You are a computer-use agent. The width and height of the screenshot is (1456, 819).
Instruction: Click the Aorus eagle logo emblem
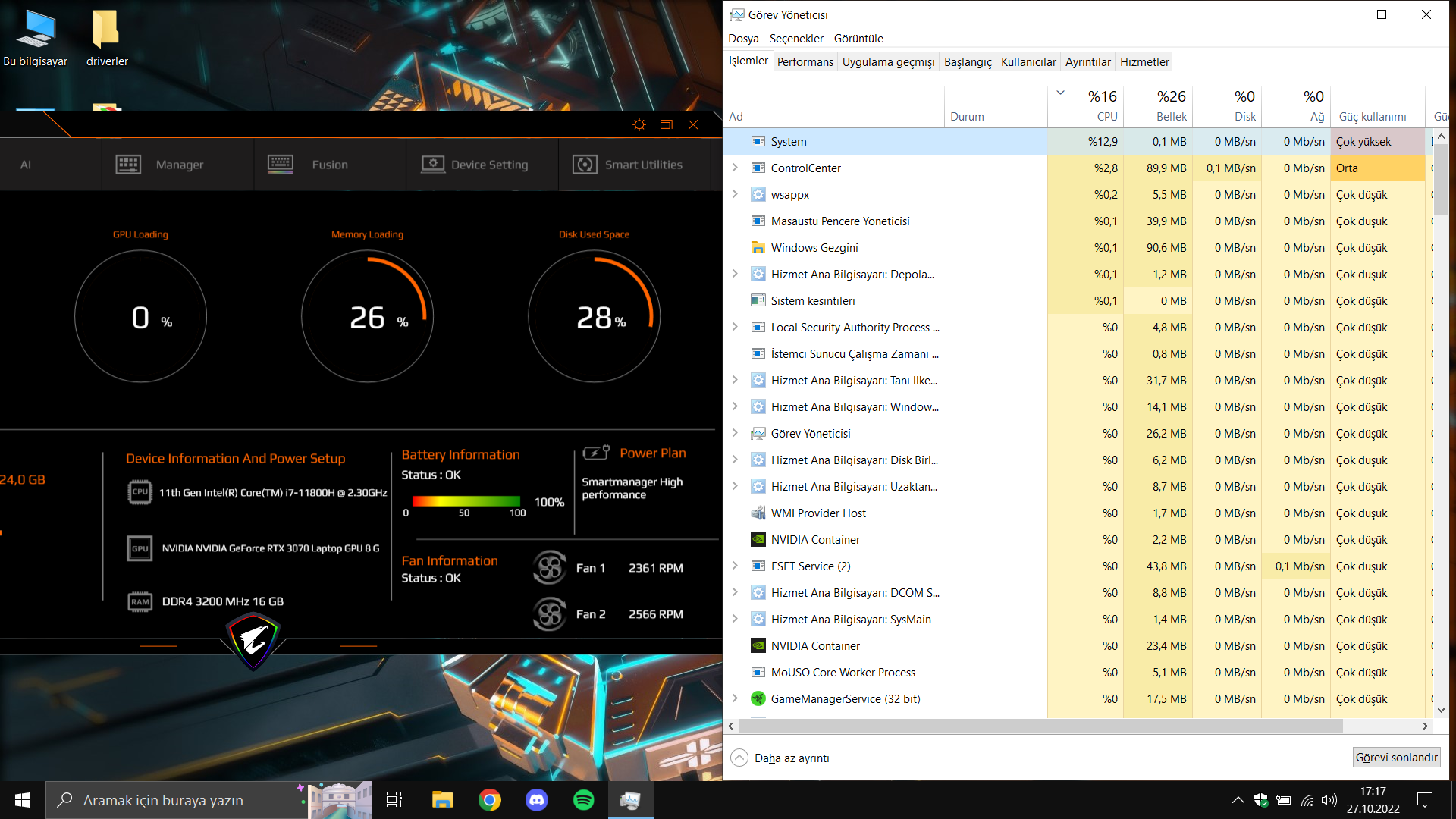coord(253,642)
